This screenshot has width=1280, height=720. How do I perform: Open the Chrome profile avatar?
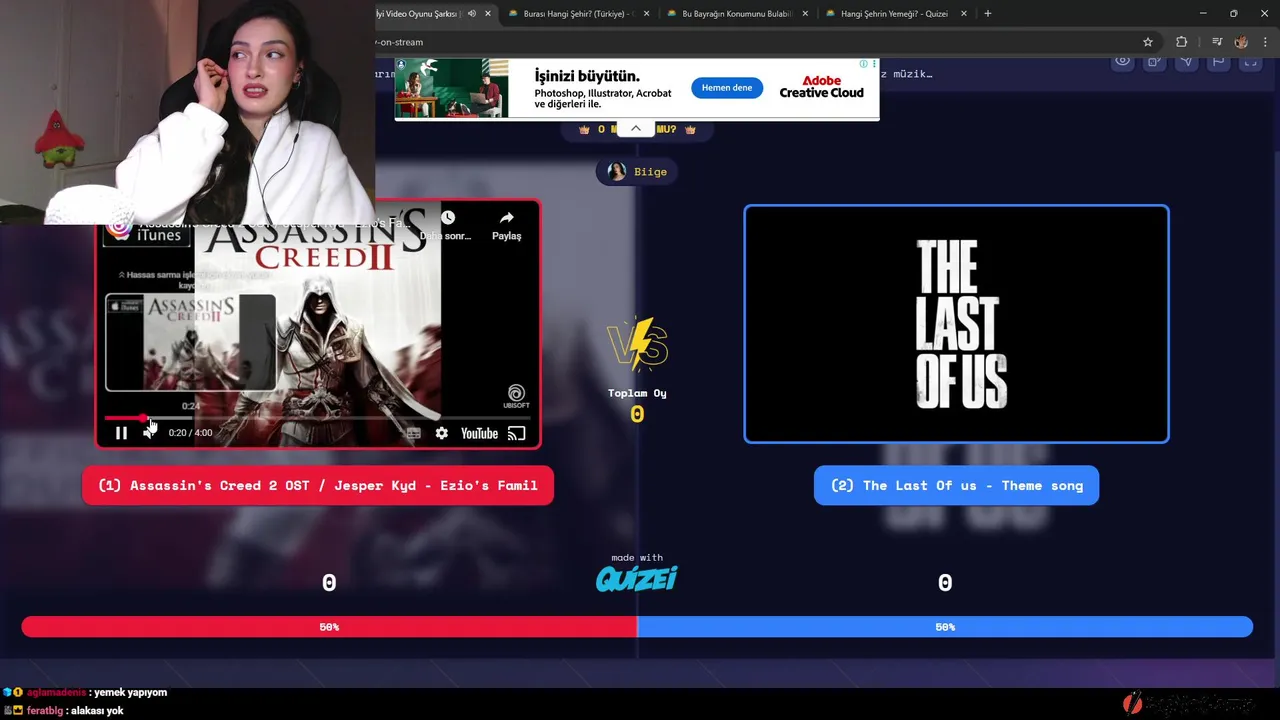(x=1241, y=42)
